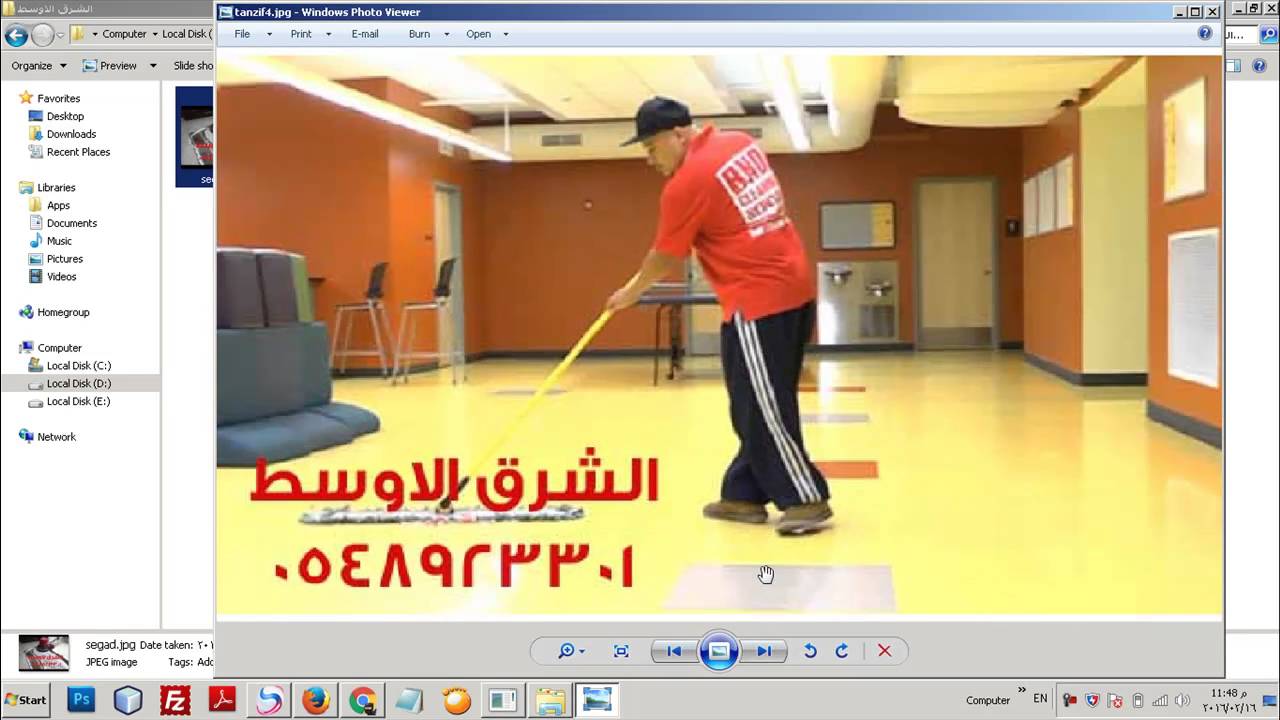Expand the File dropdown arrow
Image resolution: width=1280 pixels, height=720 pixels.
(x=269, y=34)
